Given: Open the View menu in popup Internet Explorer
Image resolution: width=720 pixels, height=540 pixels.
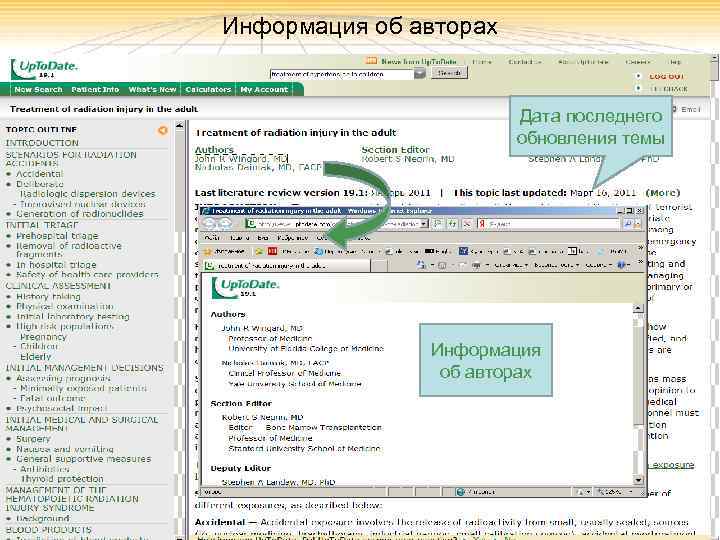Looking at the screenshot, I should (x=263, y=237).
